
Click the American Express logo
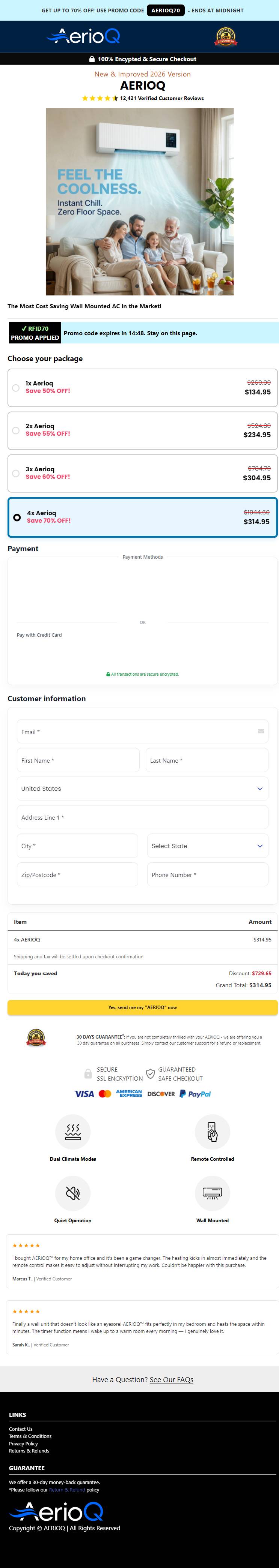(x=128, y=1094)
